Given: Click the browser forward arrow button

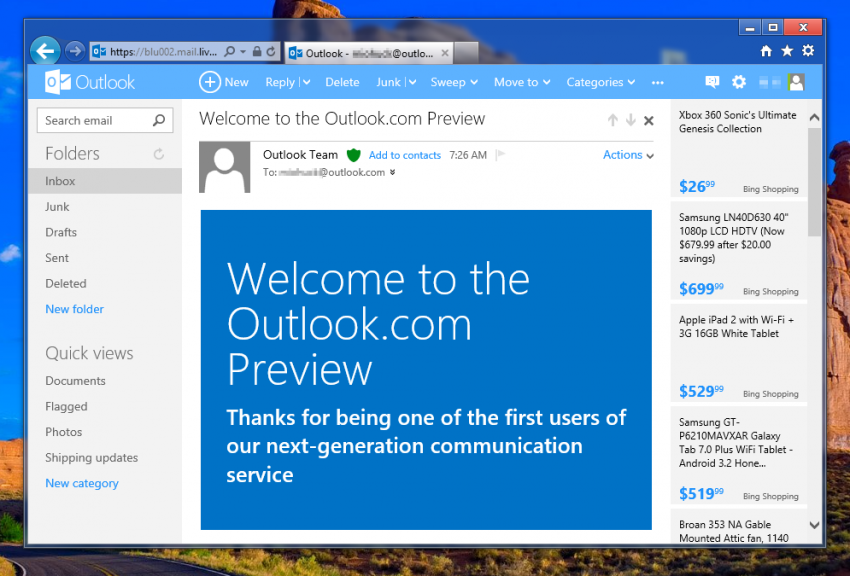Looking at the screenshot, I should point(75,51).
